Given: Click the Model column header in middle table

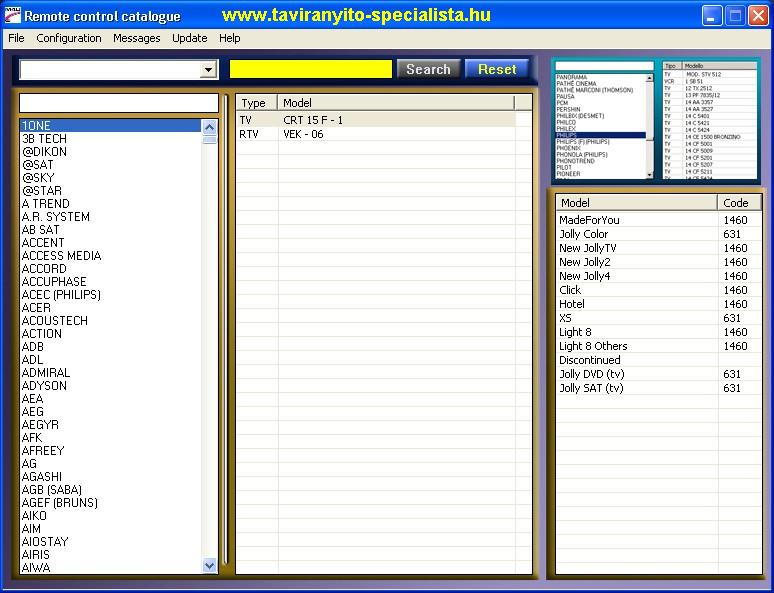Looking at the screenshot, I should point(396,103).
